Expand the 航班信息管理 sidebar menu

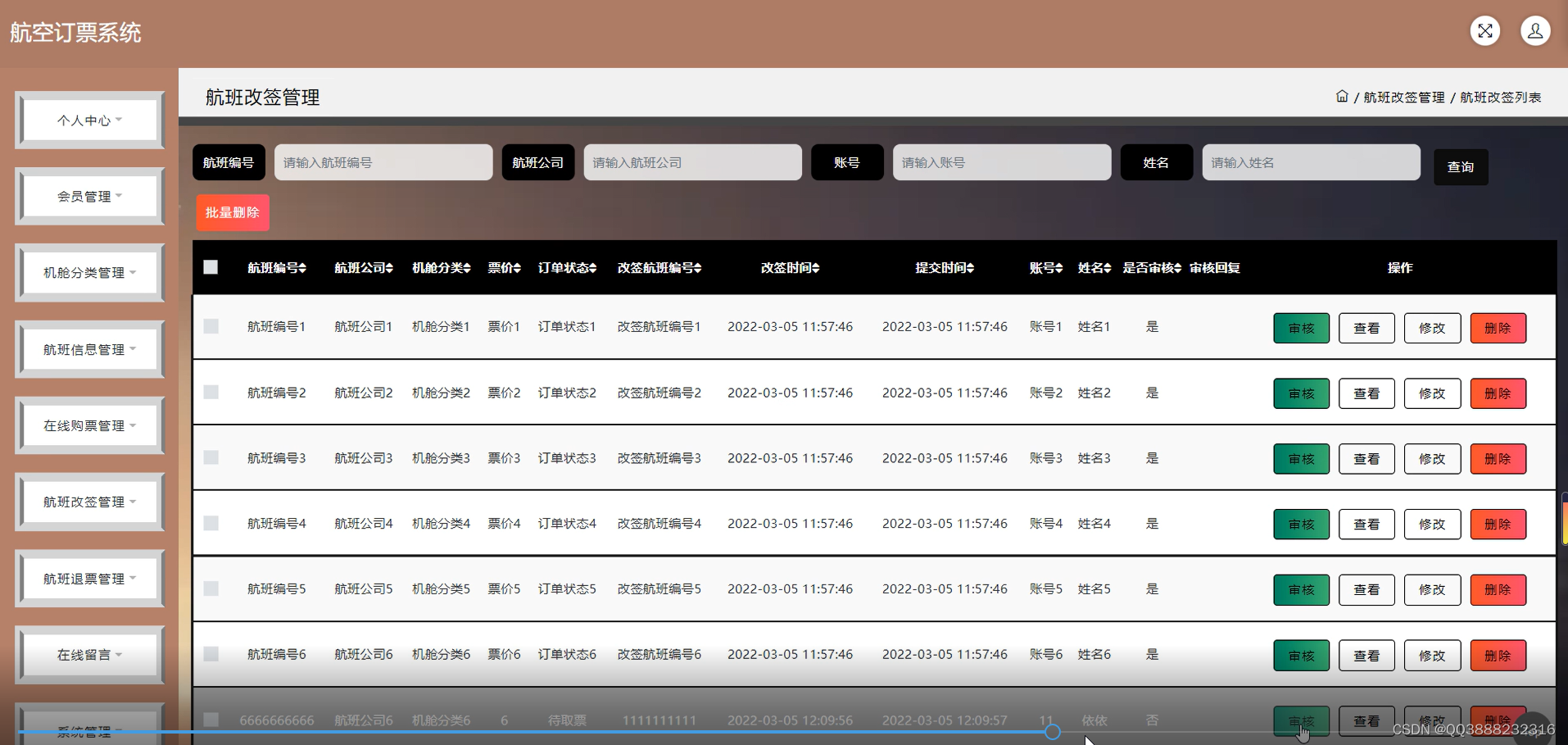pos(89,350)
